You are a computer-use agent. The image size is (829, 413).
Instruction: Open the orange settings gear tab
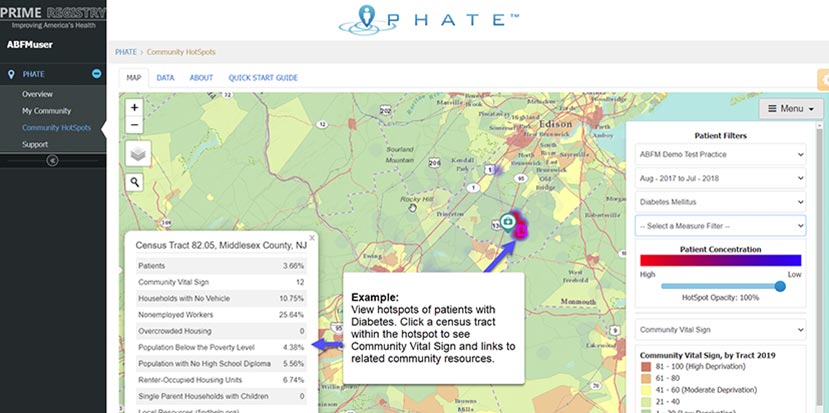823,80
